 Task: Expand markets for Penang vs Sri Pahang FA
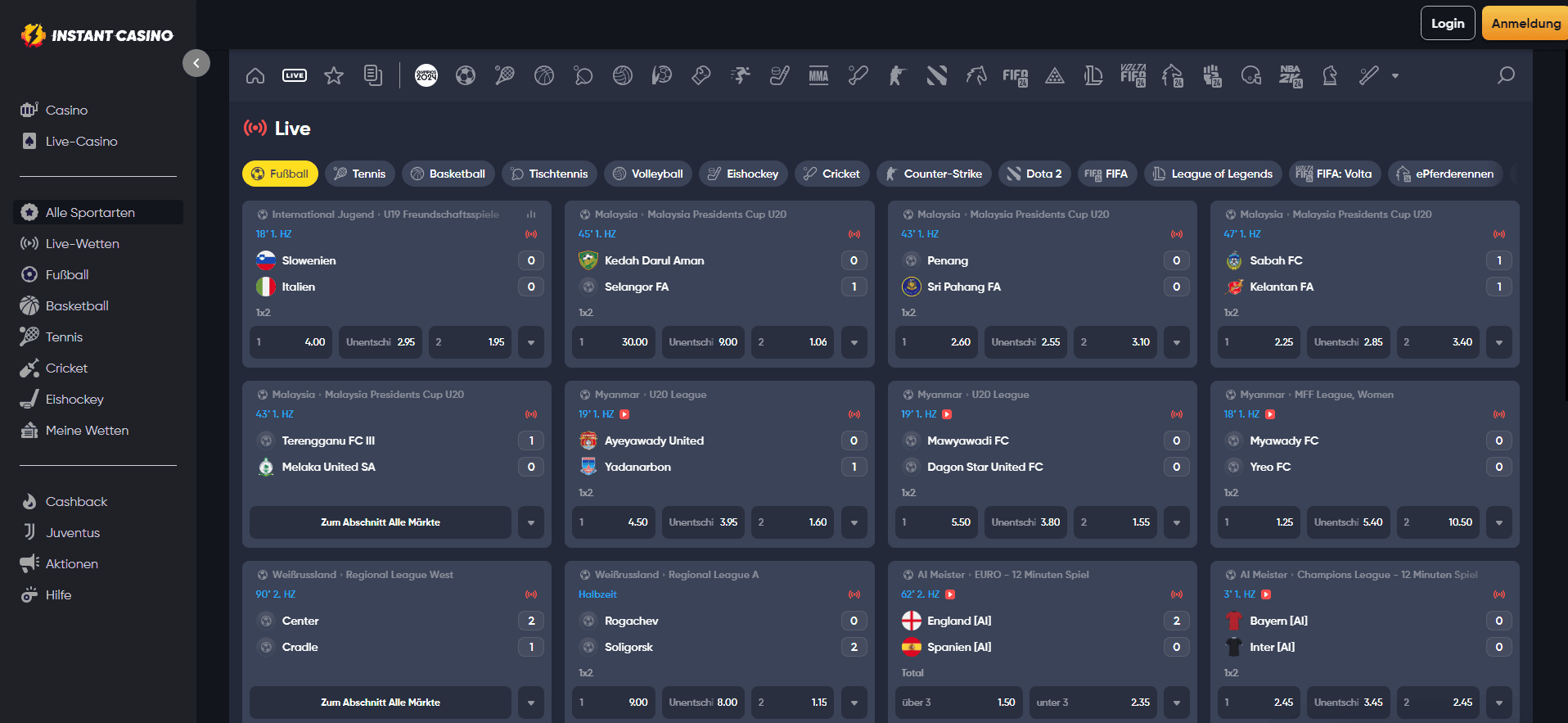[x=1176, y=342]
